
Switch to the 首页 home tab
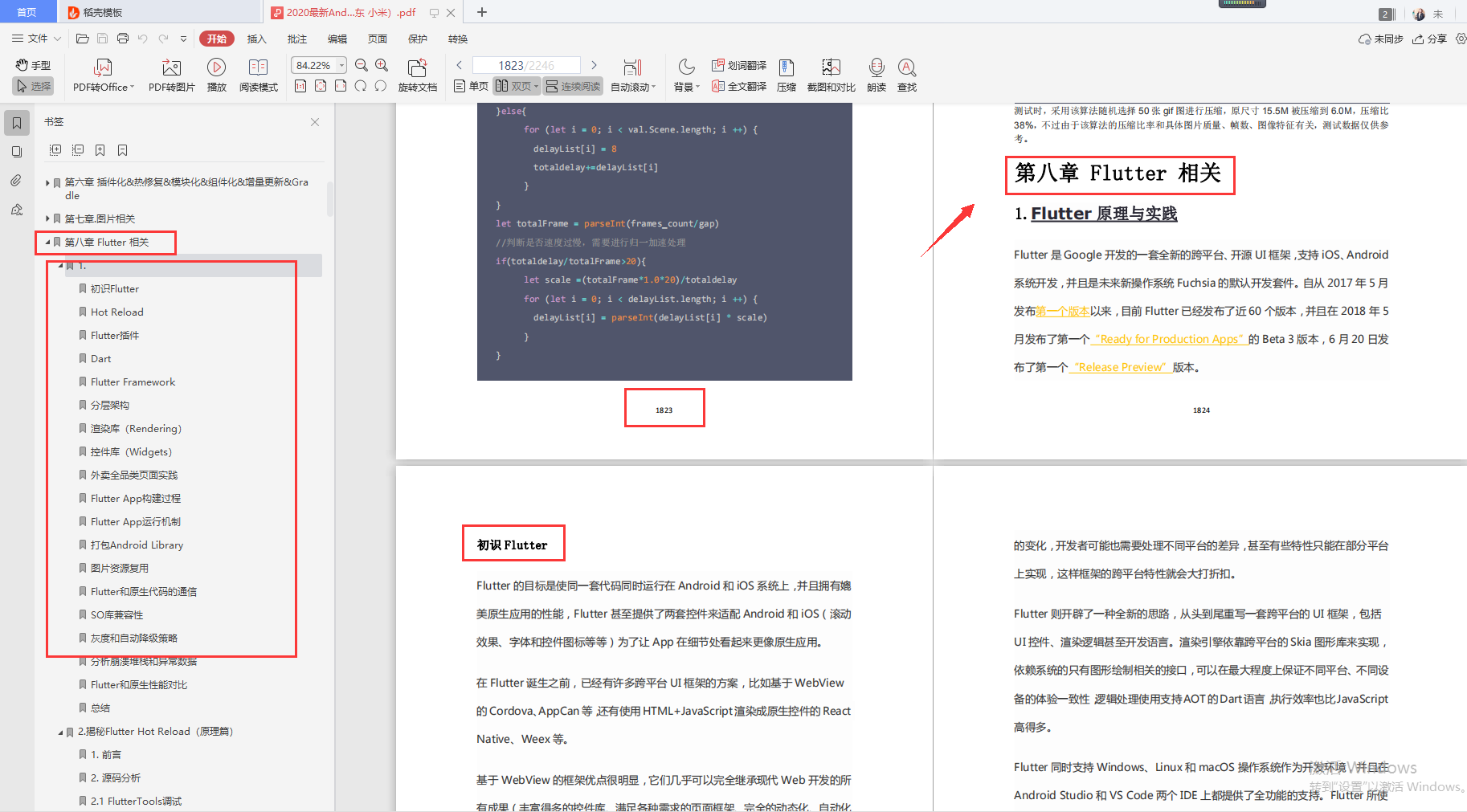[x=27, y=12]
